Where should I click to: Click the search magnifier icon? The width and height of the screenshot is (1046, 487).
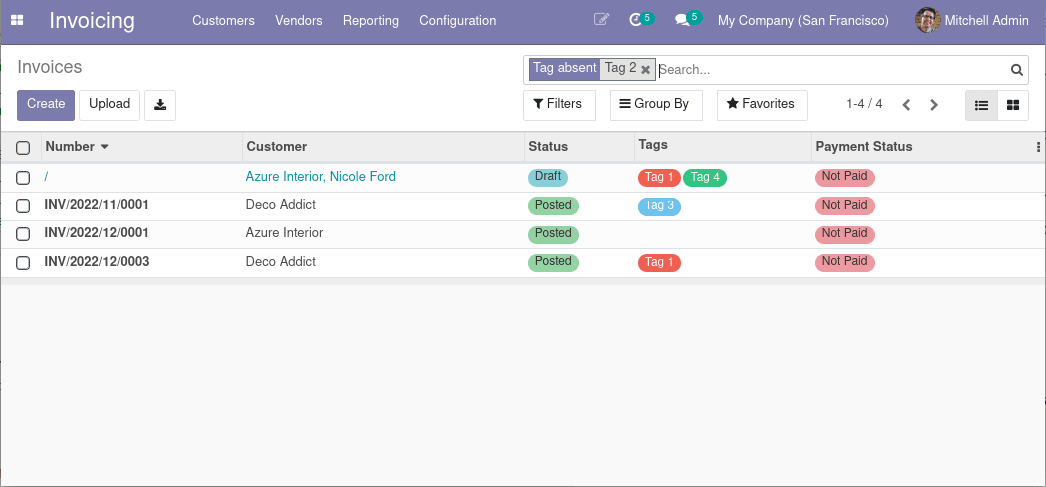1016,69
